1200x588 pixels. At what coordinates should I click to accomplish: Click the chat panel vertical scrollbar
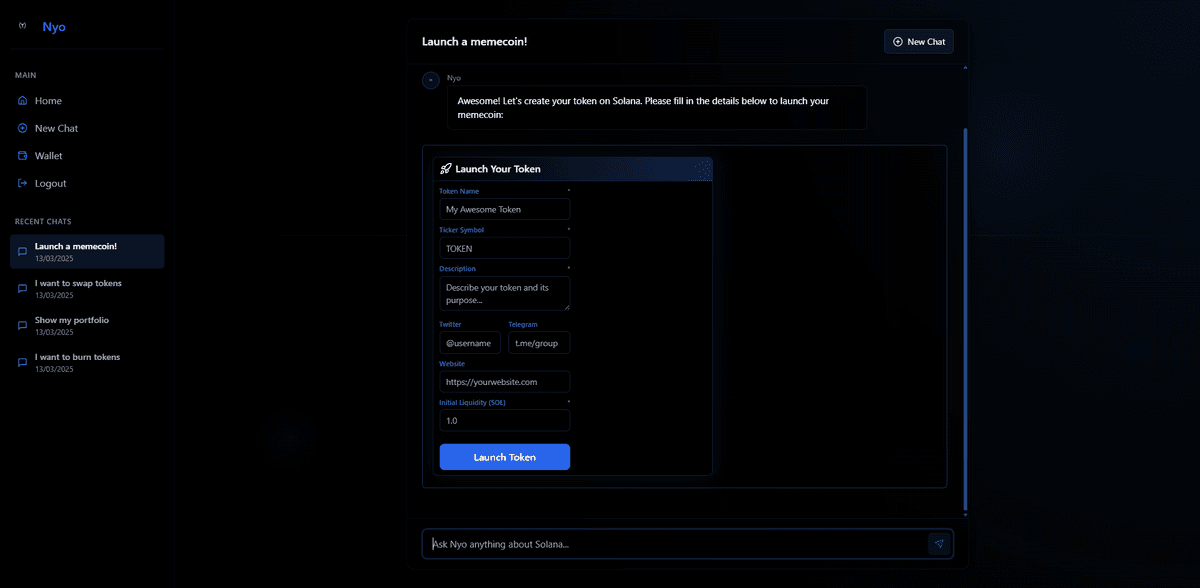point(965,318)
